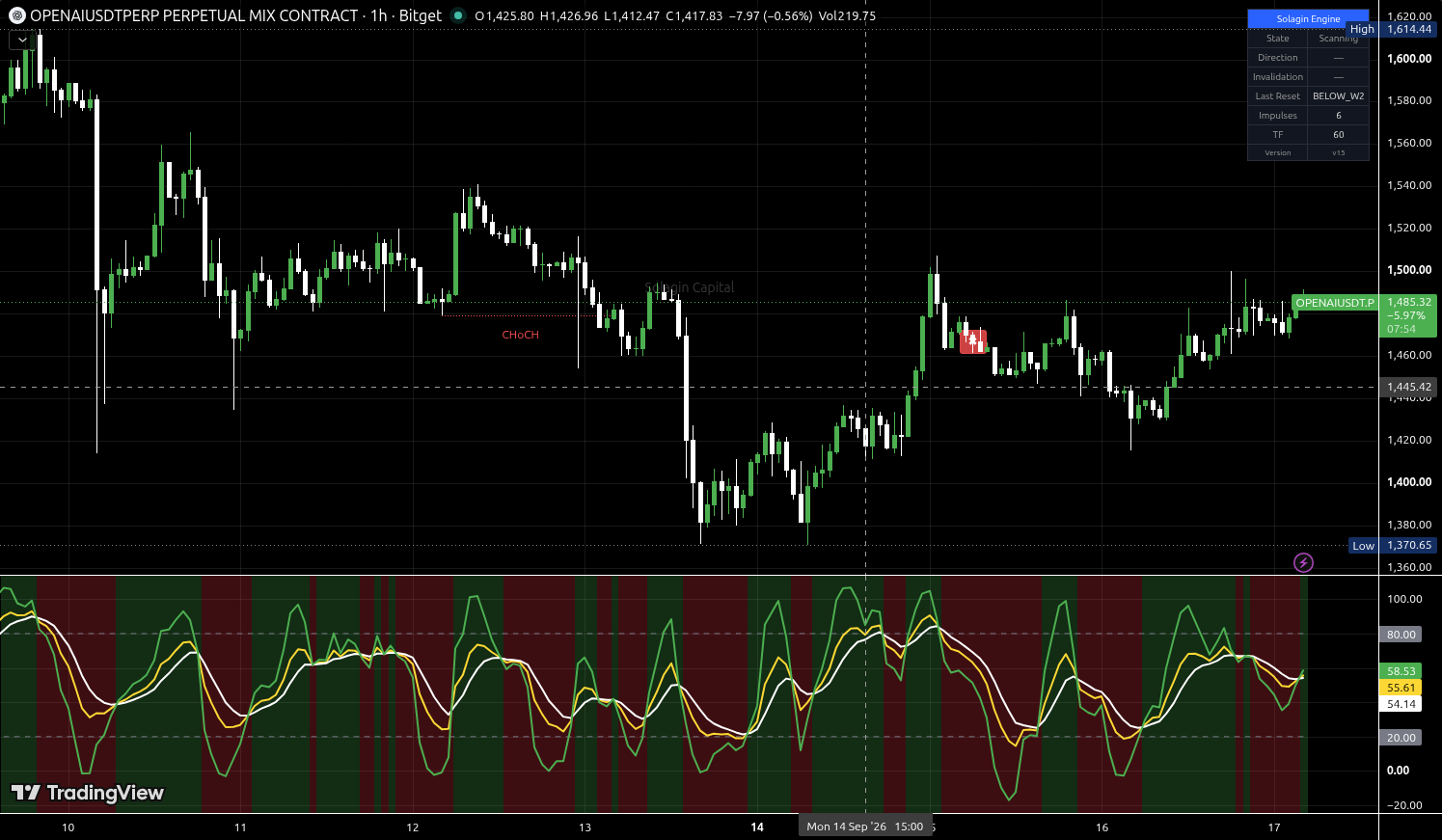Click the Direction row label
1442x840 pixels.
tap(1278, 58)
